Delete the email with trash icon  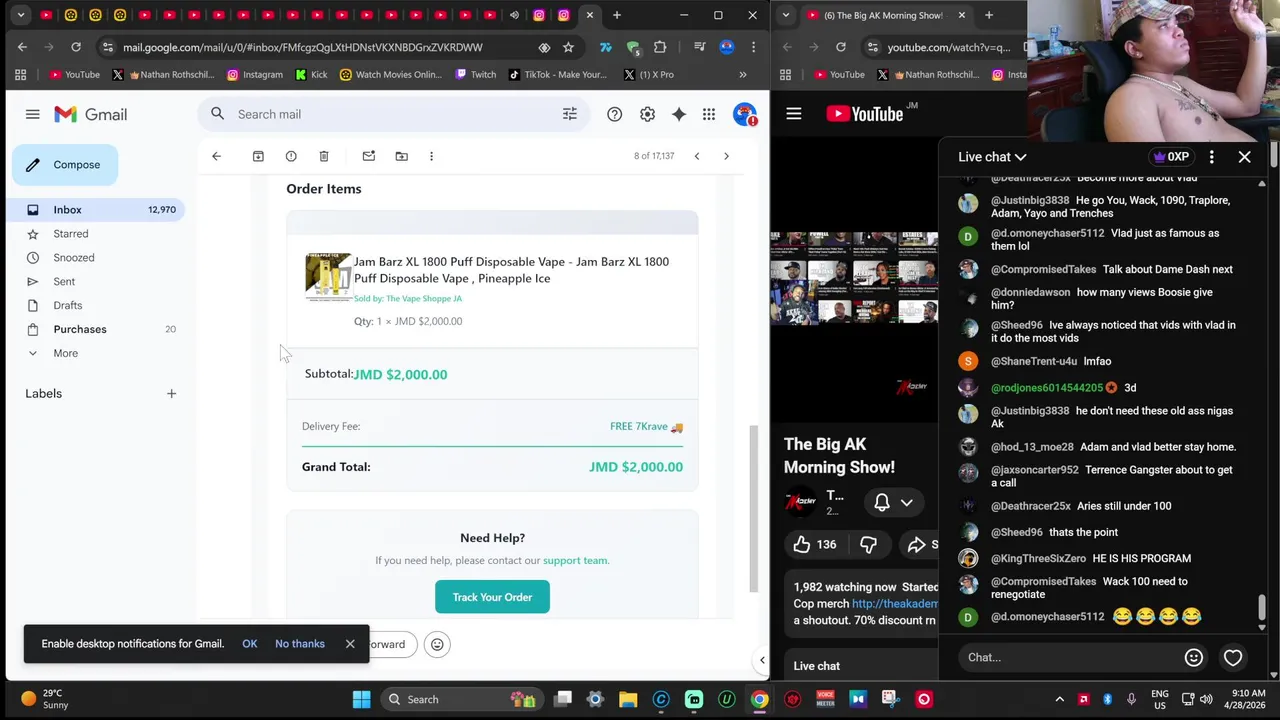coord(324,156)
